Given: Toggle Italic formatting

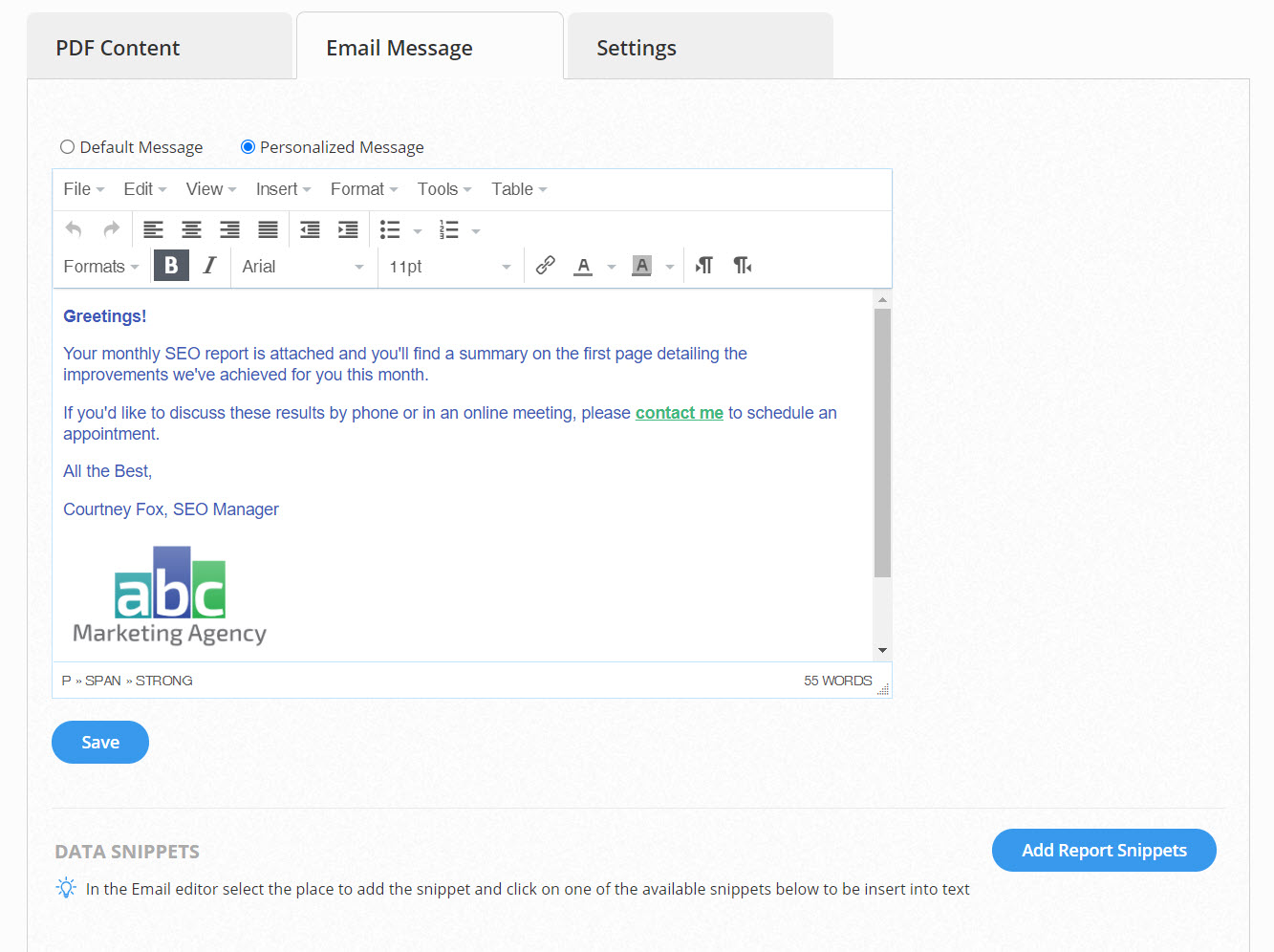Looking at the screenshot, I should pyautogui.click(x=209, y=266).
